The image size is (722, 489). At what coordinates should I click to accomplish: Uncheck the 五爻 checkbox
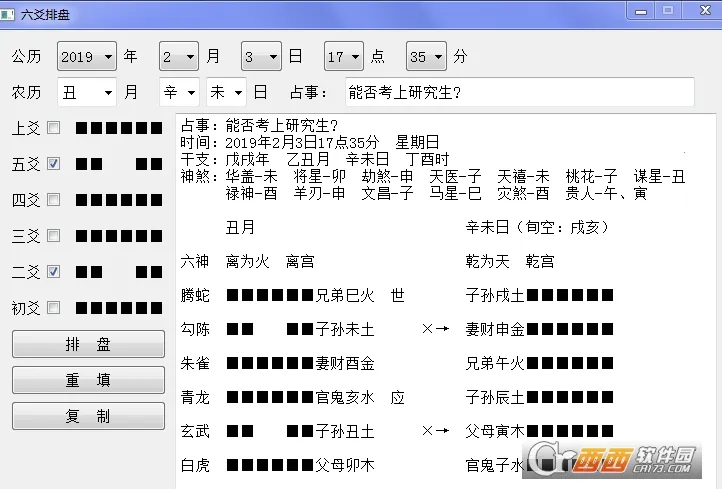point(53,164)
